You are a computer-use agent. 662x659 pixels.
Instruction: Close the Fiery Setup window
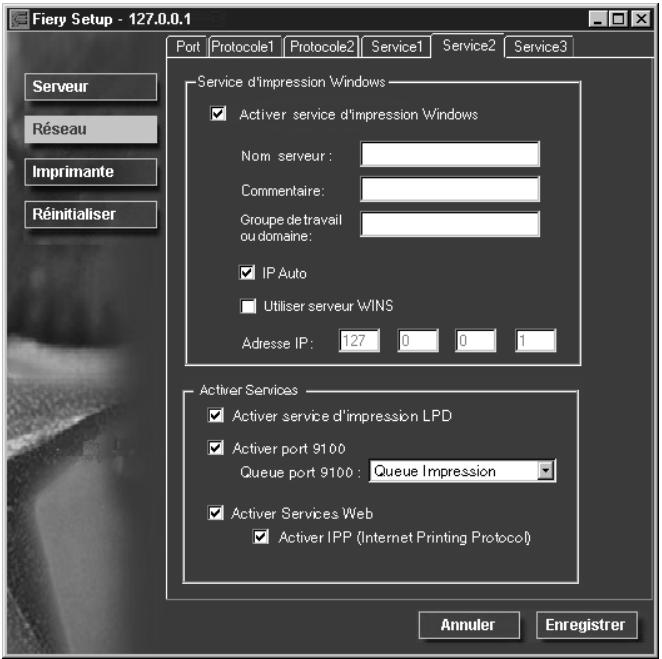click(x=641, y=19)
